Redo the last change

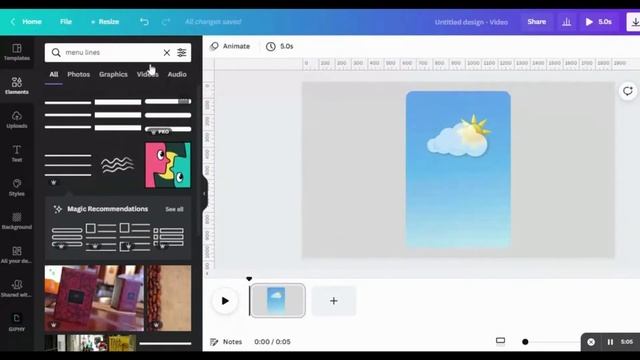(x=166, y=22)
